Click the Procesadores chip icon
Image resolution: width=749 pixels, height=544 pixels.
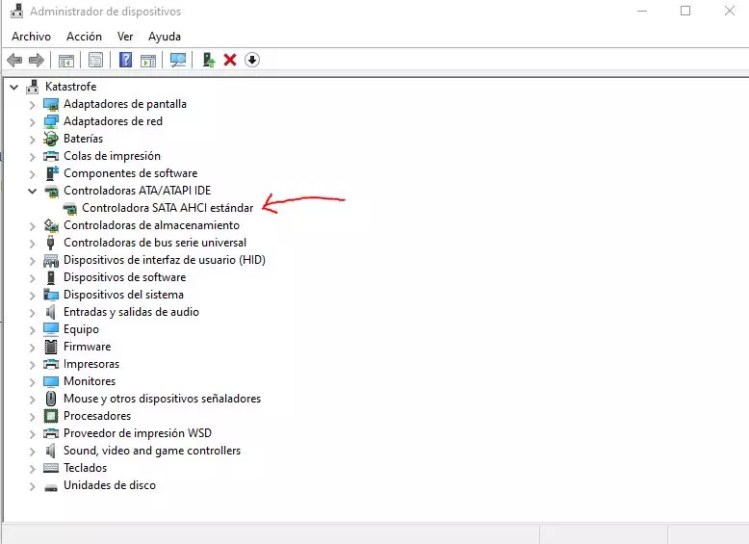(51, 416)
